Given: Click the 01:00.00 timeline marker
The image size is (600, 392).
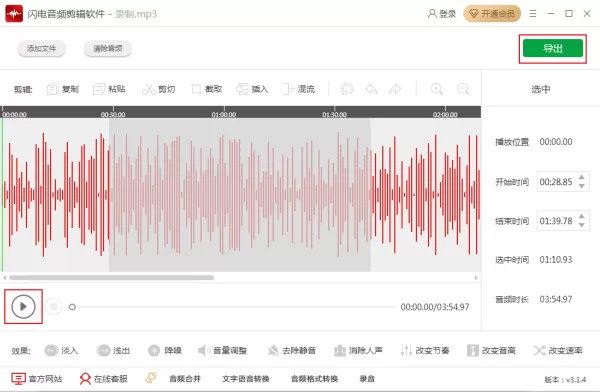Looking at the screenshot, I should point(224,114).
